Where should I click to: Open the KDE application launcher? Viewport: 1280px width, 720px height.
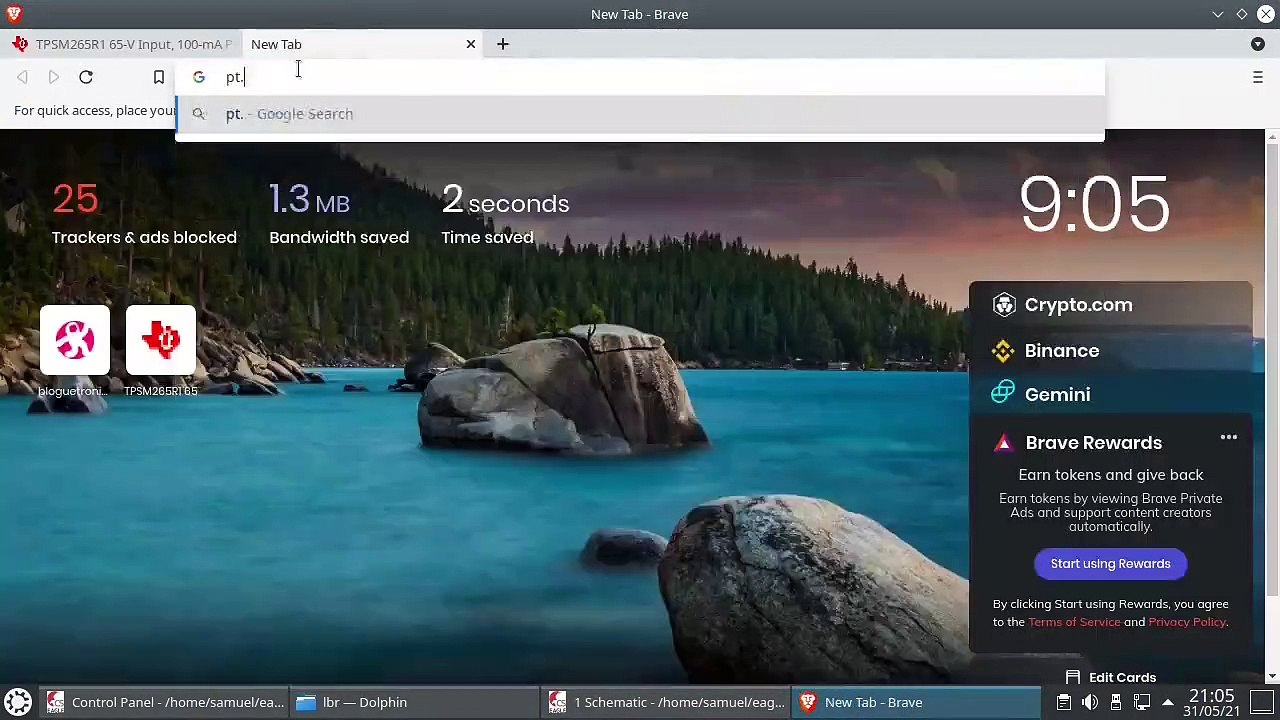point(17,702)
